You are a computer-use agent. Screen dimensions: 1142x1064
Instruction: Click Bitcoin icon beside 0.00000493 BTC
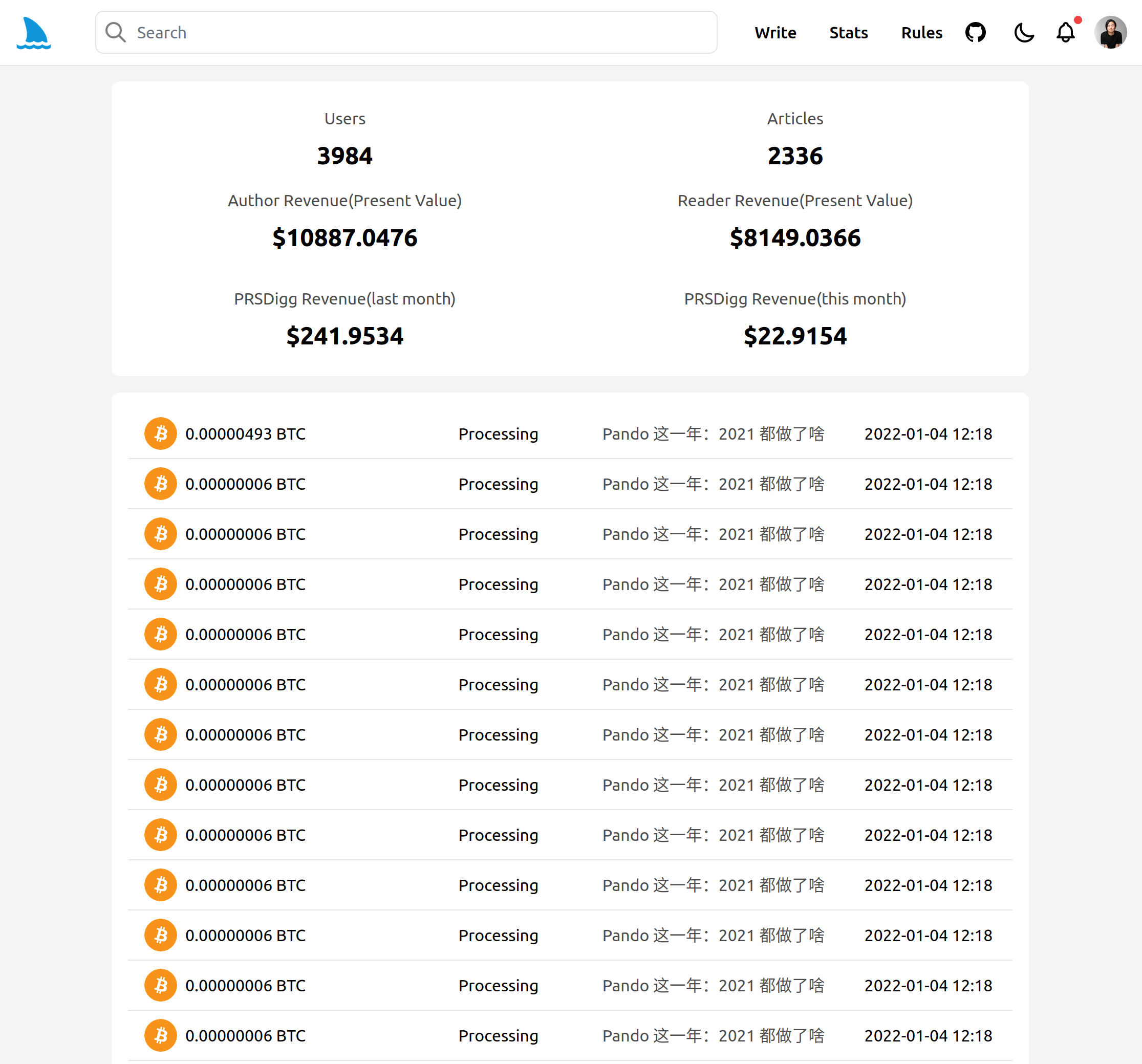coord(160,433)
